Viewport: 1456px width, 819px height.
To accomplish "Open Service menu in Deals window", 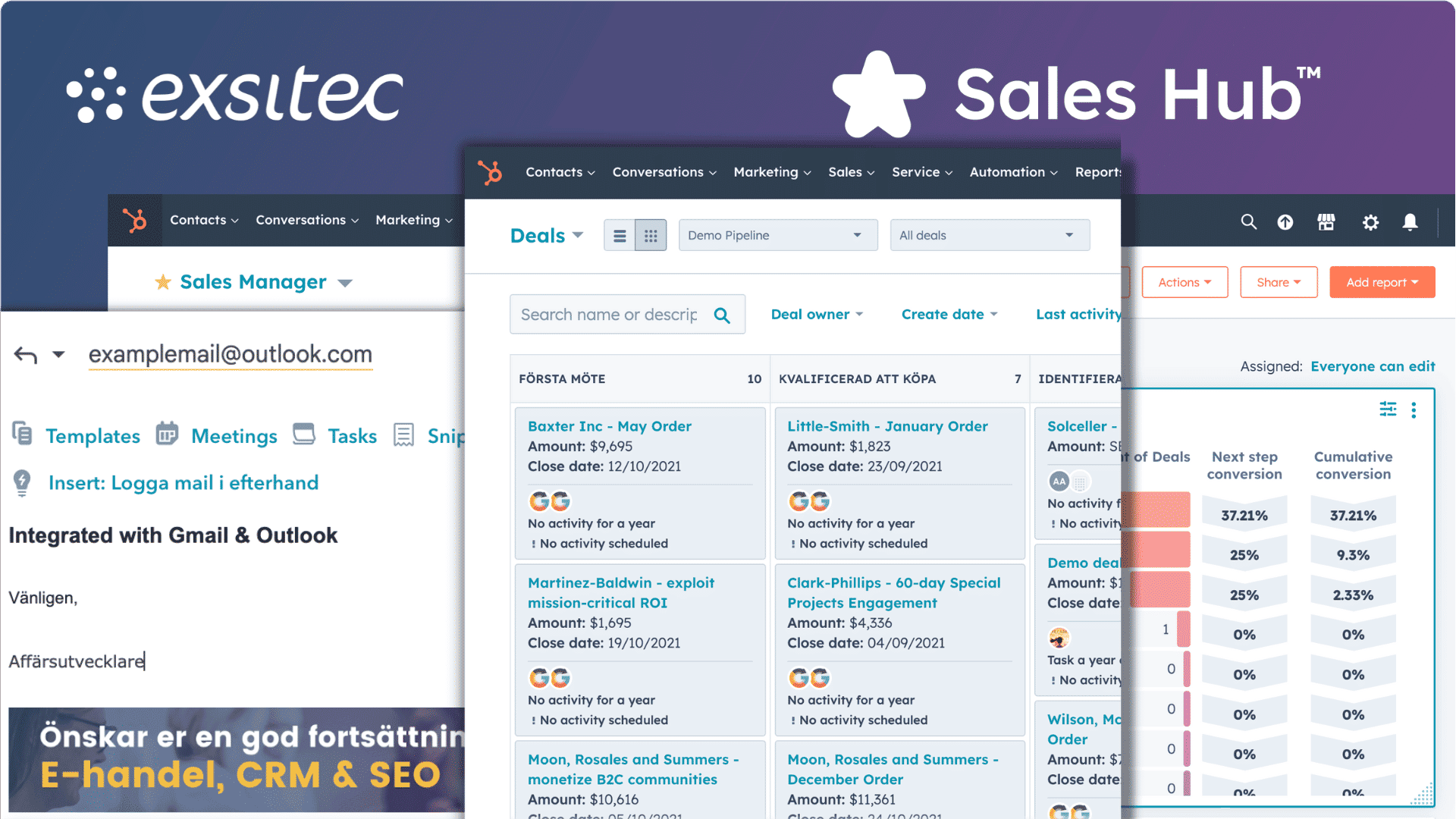I will 922,172.
